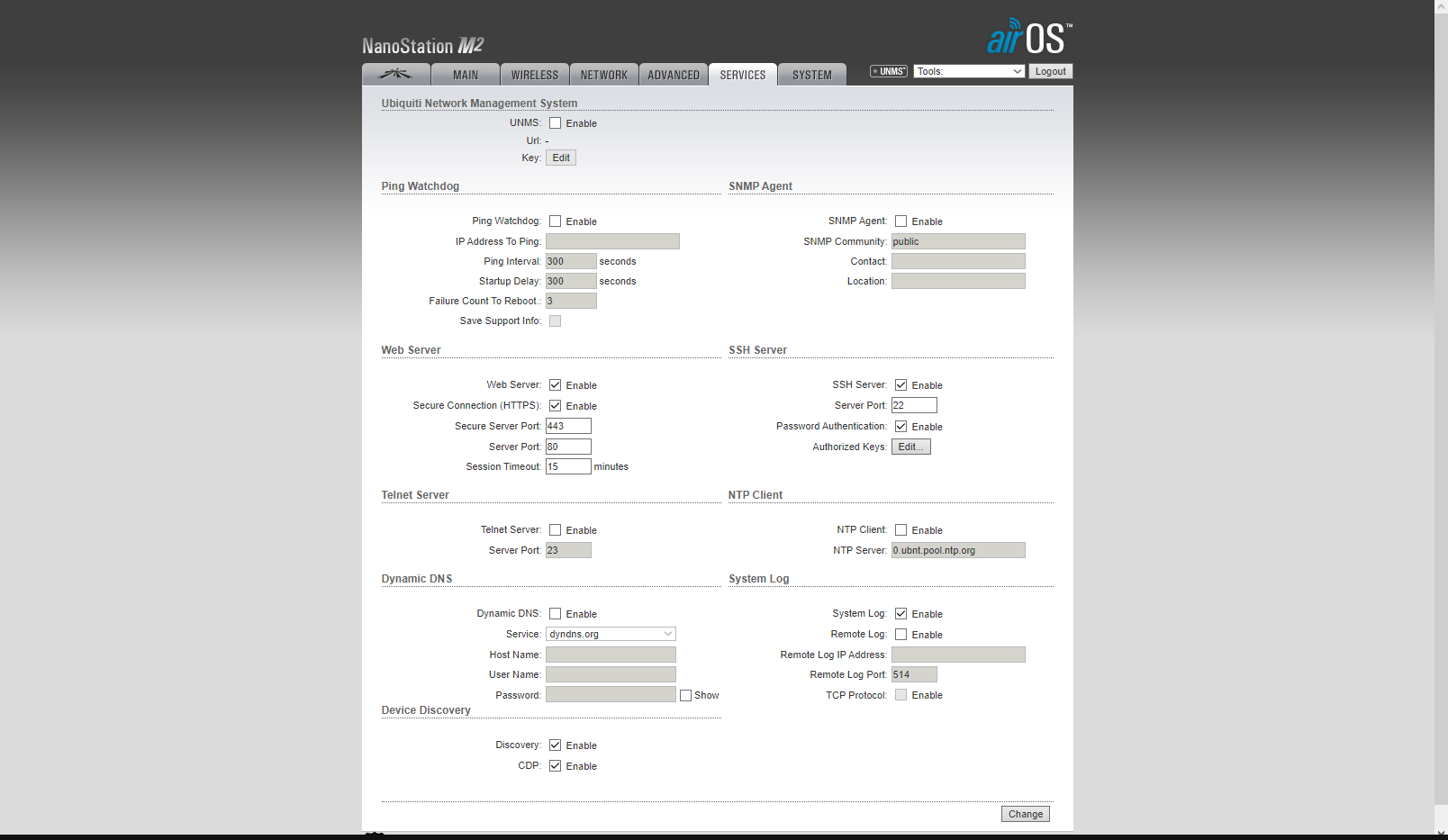
Task: Toggle the CDP Enable checkbox
Action: pyautogui.click(x=556, y=766)
